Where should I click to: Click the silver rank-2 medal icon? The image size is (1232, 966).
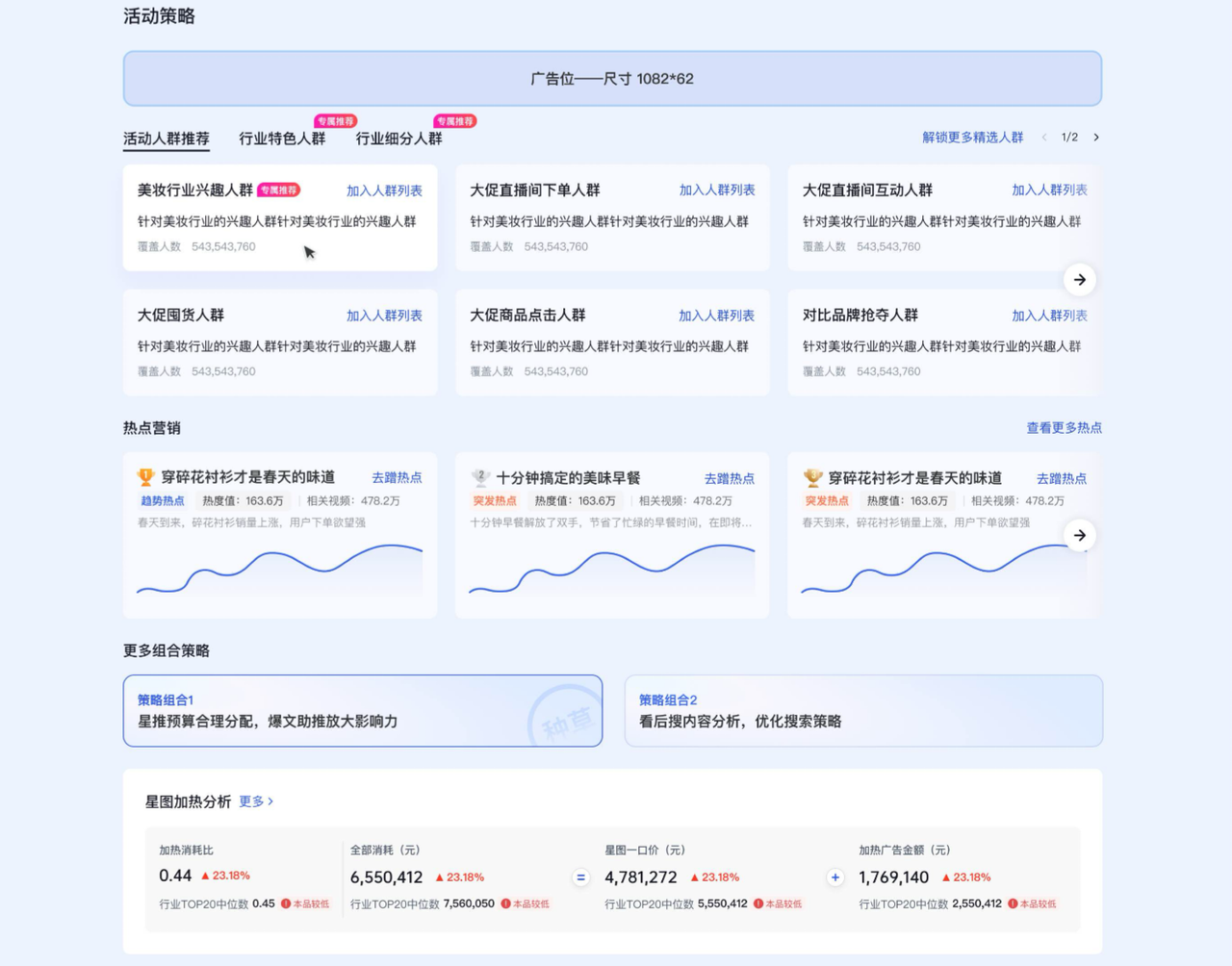(x=480, y=477)
